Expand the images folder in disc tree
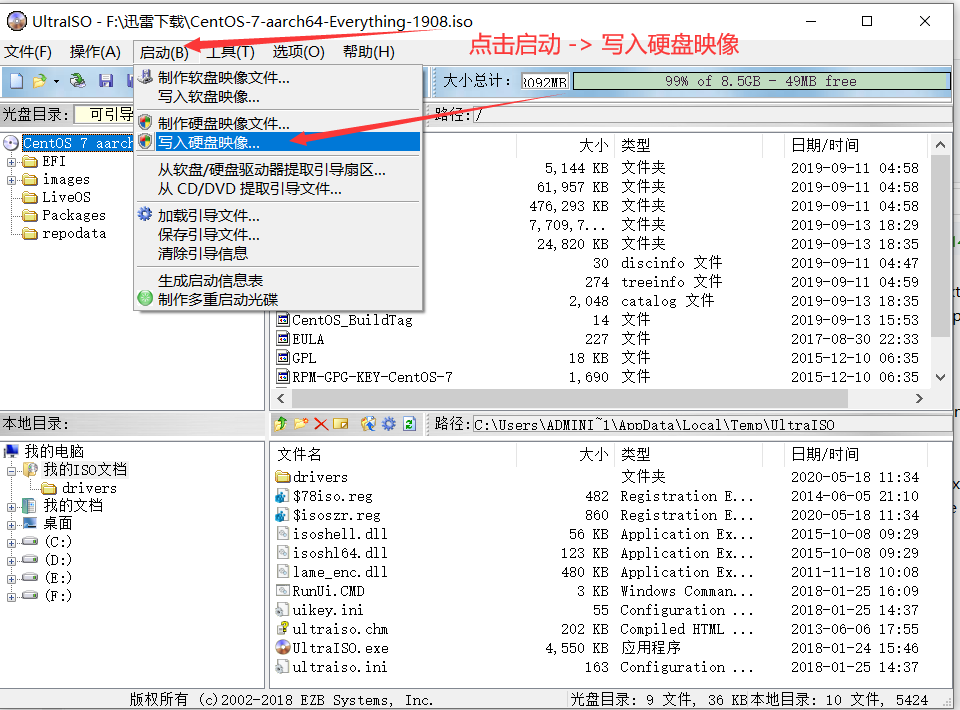Viewport: 960px width, 710px height. click(11, 180)
